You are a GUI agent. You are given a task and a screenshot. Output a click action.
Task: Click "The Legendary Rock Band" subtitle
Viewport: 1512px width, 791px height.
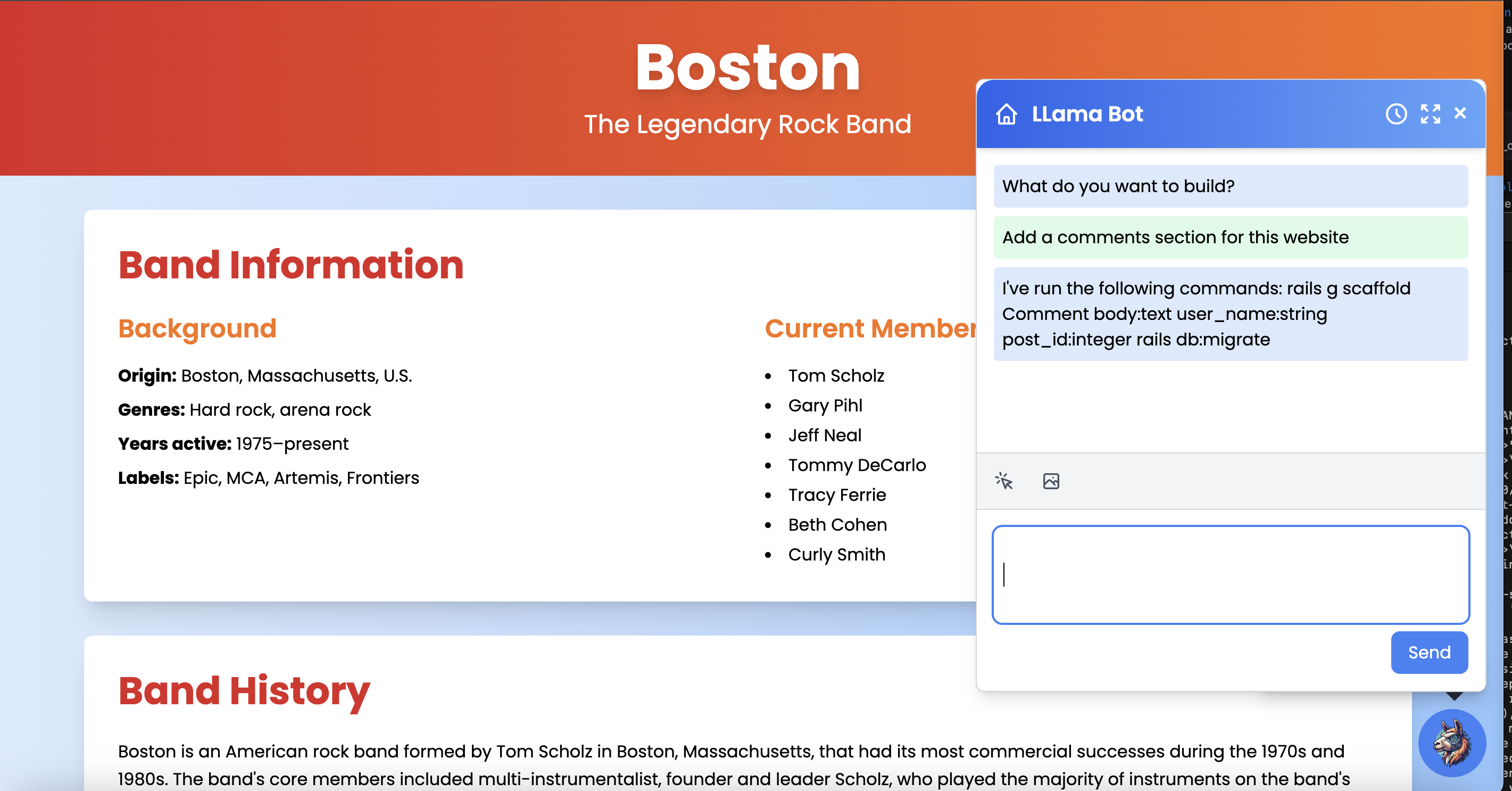(747, 125)
